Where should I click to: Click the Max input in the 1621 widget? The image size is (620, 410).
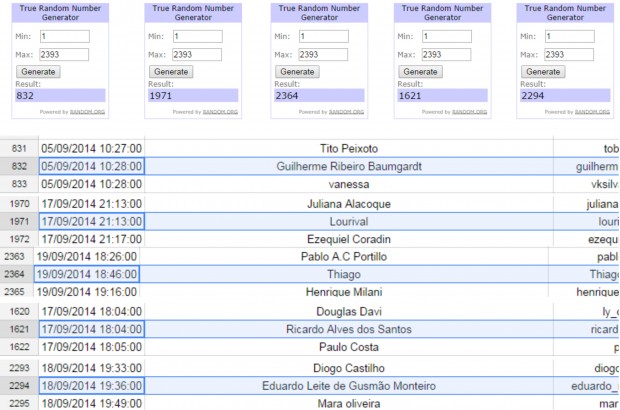445,54
